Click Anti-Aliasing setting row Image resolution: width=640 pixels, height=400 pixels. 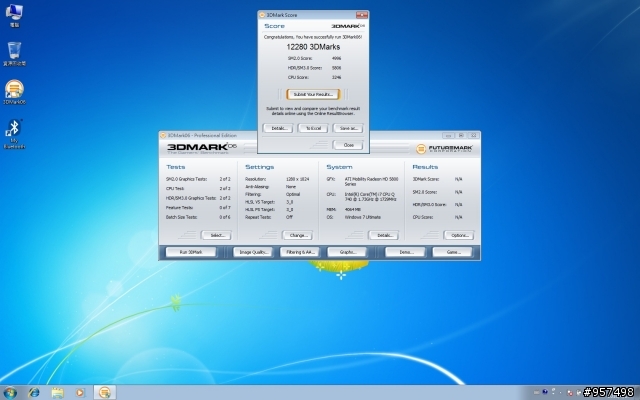pos(271,187)
